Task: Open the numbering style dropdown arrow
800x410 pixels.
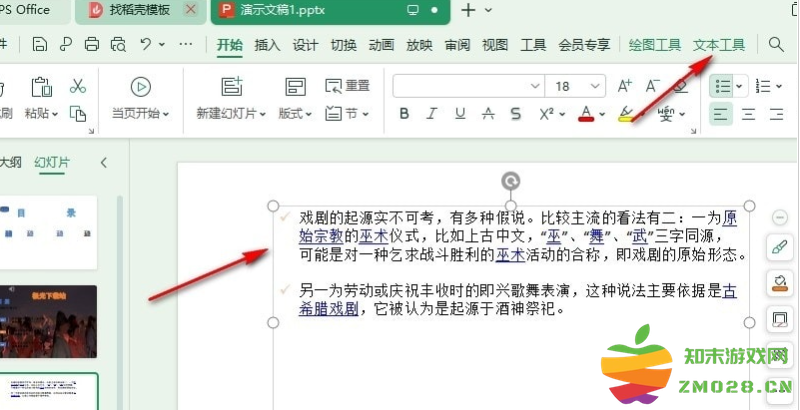Action: click(779, 86)
